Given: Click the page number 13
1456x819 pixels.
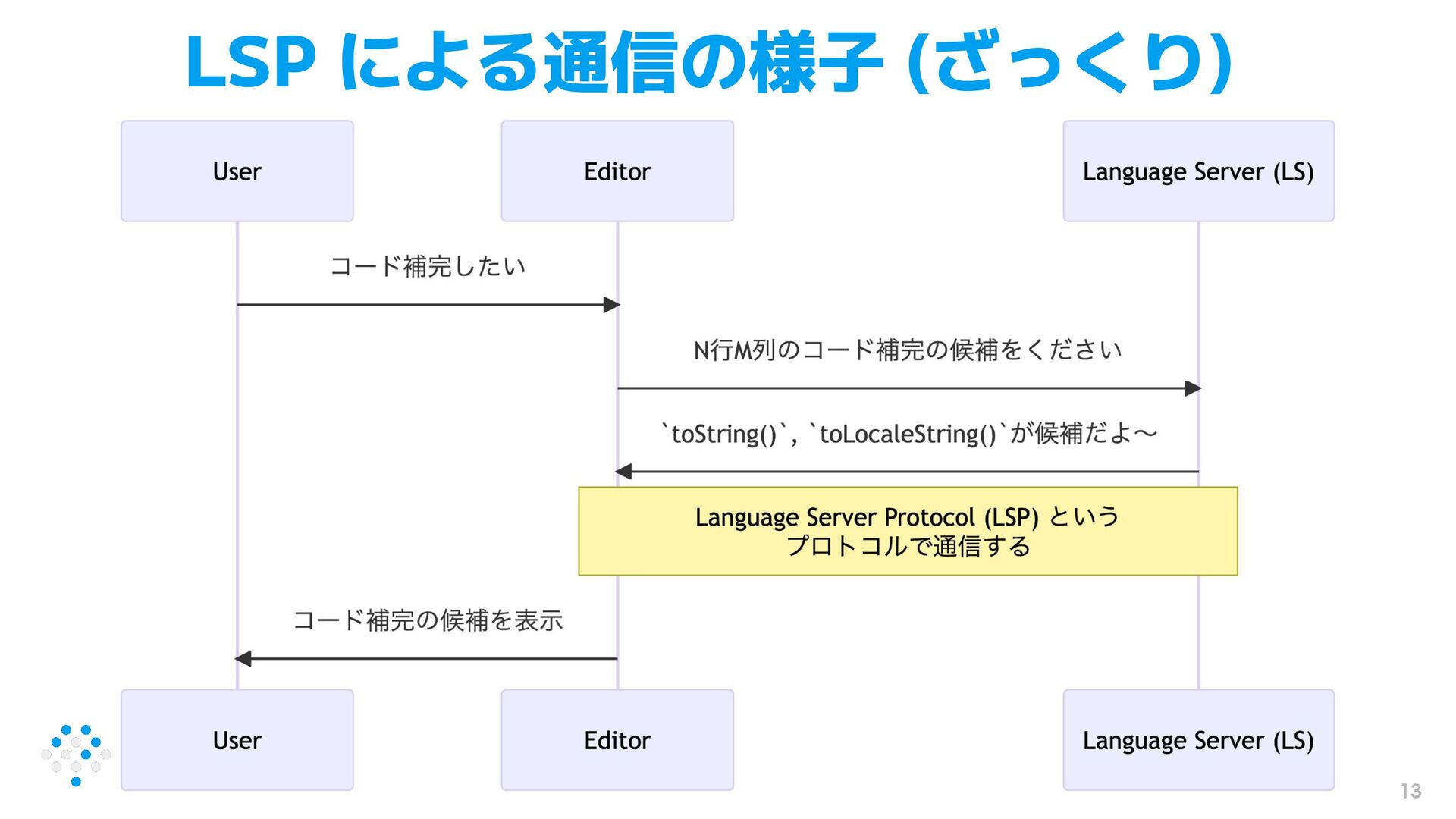Looking at the screenshot, I should [x=1410, y=791].
